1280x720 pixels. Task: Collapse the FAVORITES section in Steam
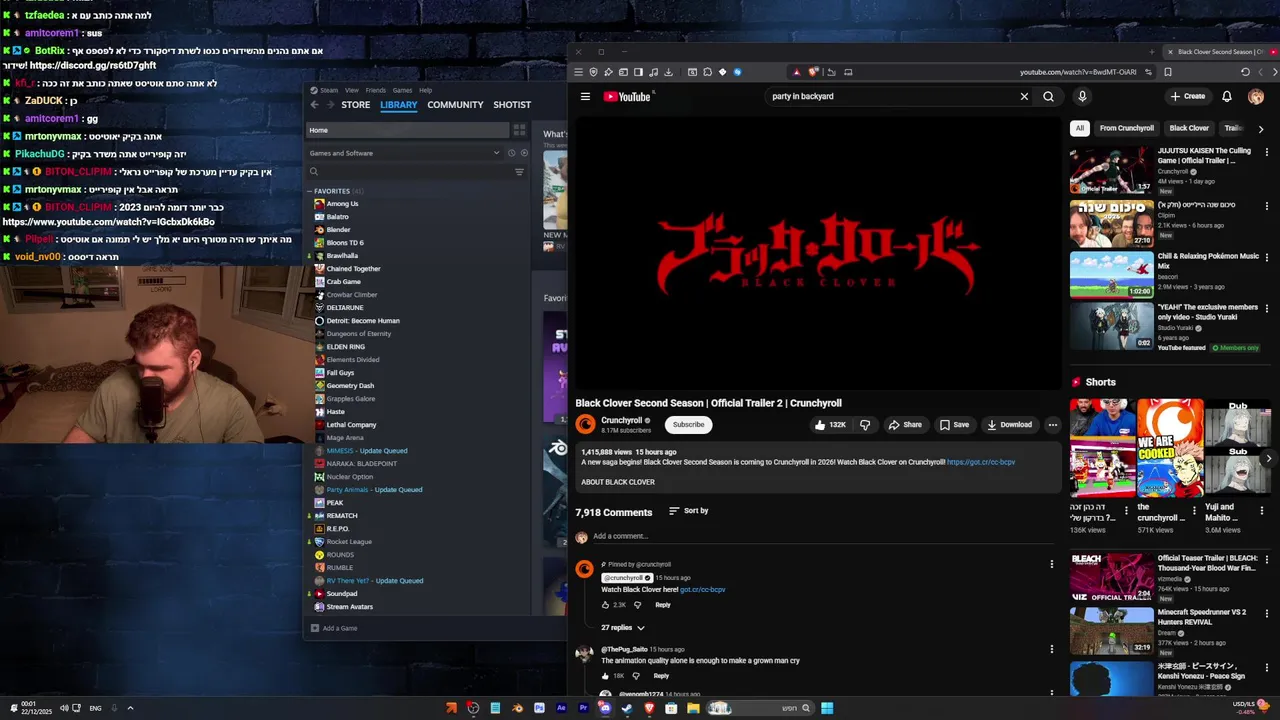pyautogui.click(x=310, y=191)
